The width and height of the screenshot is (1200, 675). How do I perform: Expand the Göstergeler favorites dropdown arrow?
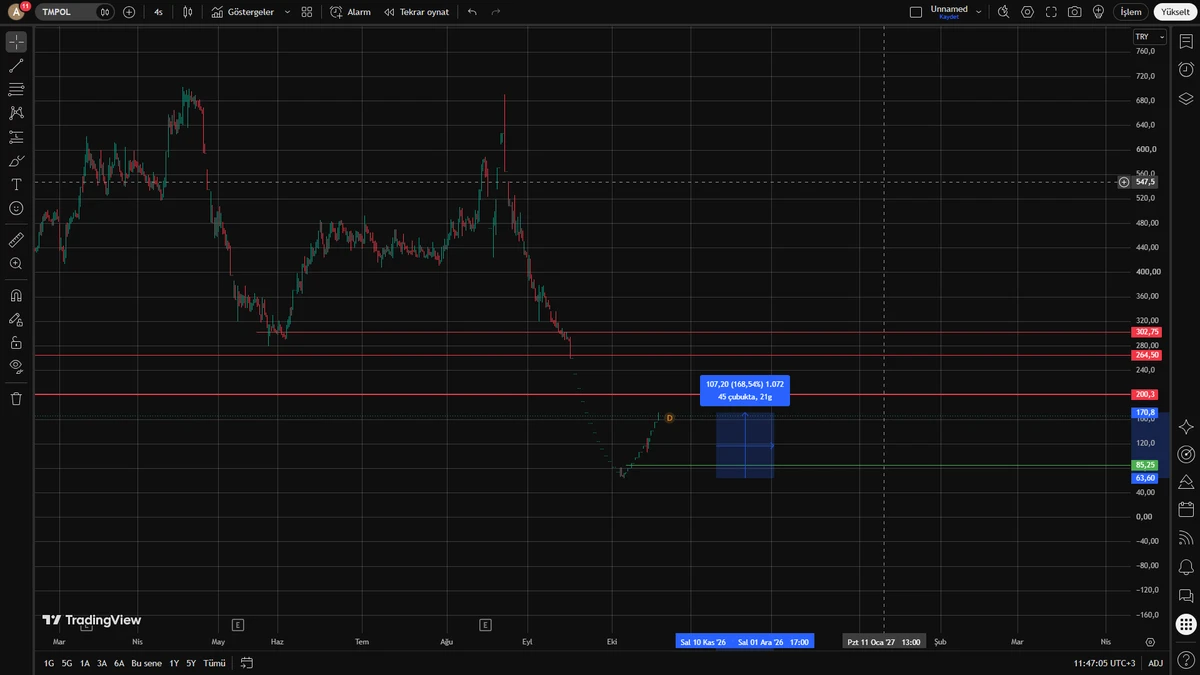point(287,12)
